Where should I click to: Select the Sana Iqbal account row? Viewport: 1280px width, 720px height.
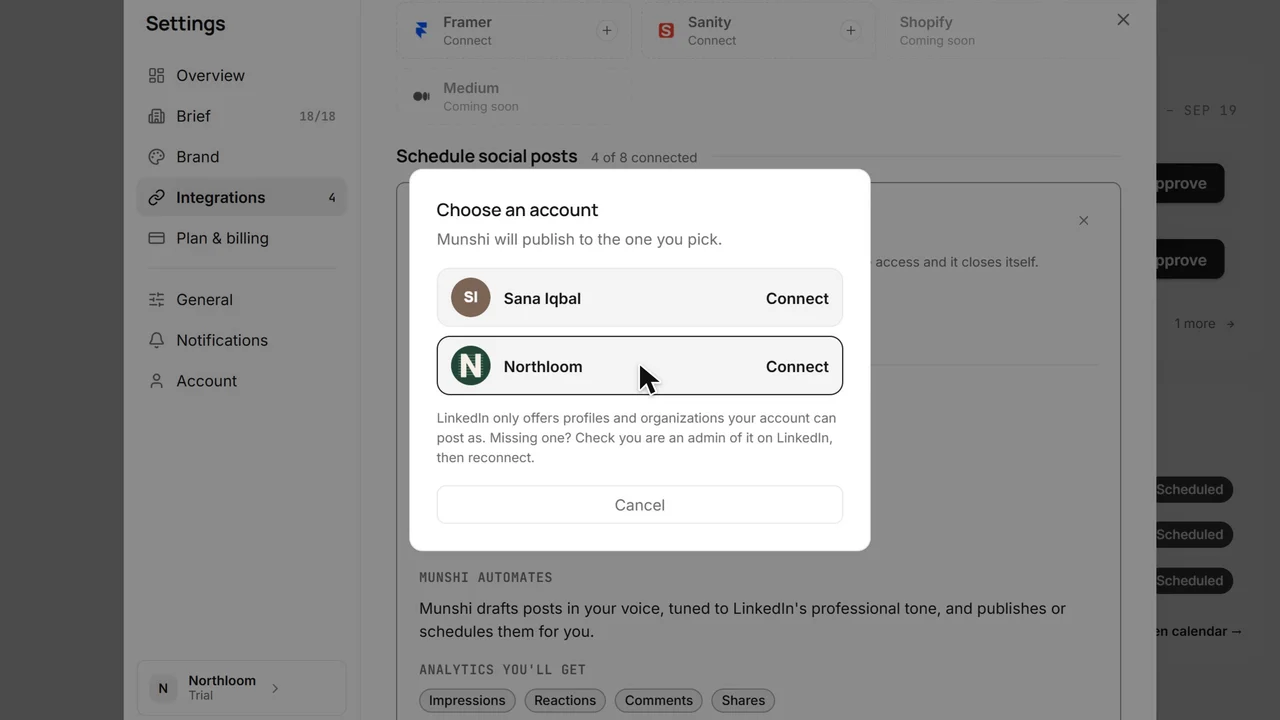tap(640, 298)
